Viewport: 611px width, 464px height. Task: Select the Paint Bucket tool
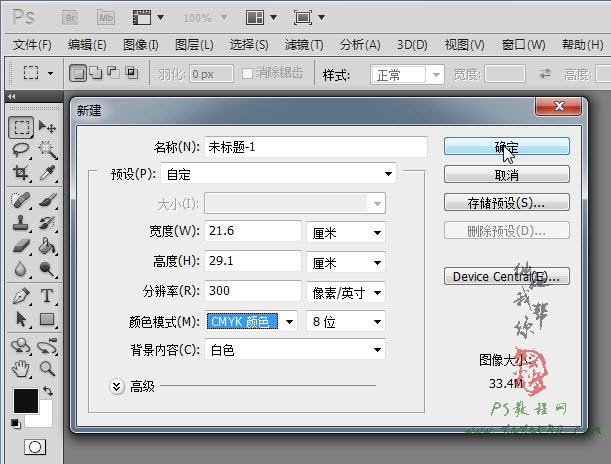(x=47, y=246)
